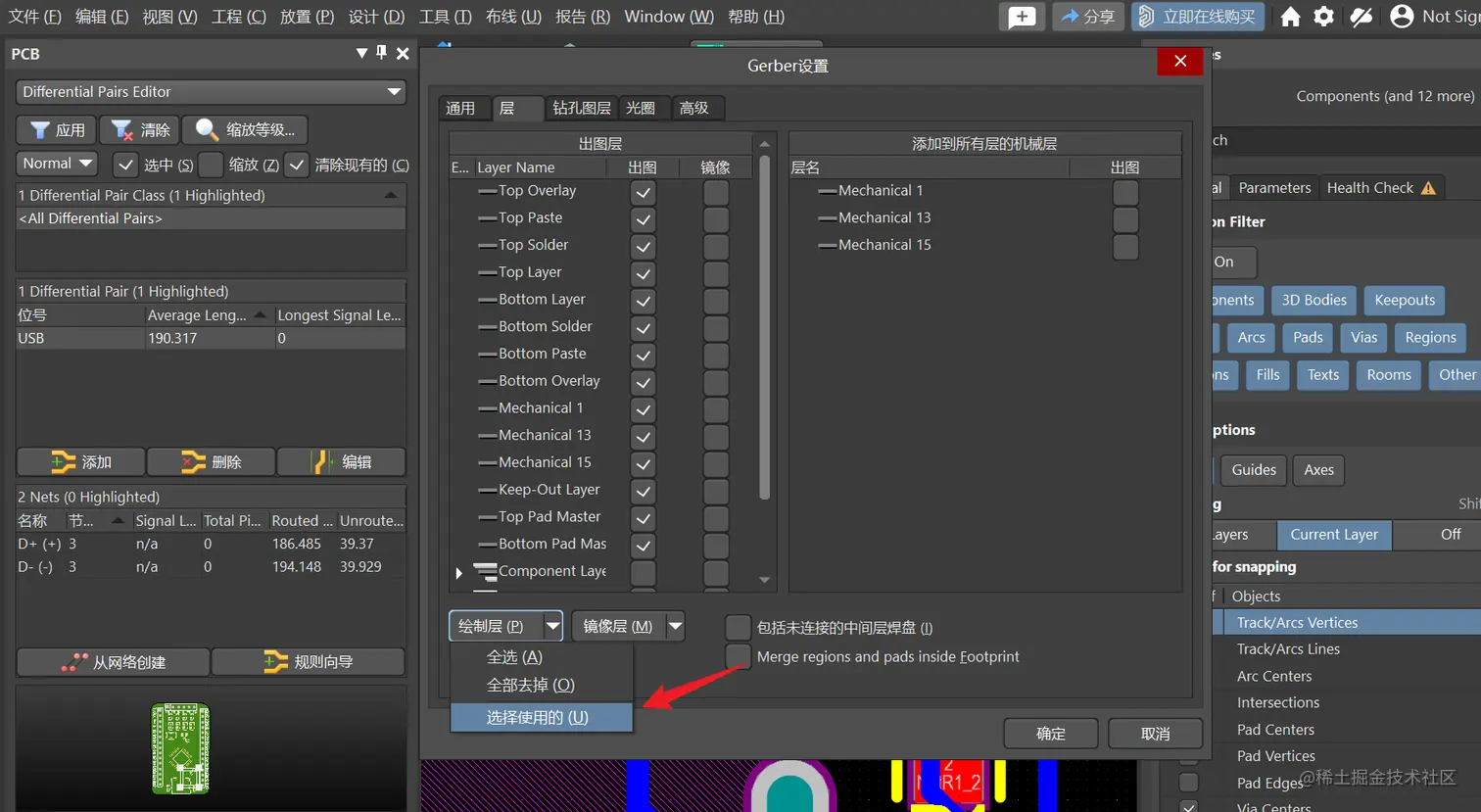Image resolution: width=1481 pixels, height=812 pixels.
Task: Switch to the 光圈 tab
Action: tap(640, 108)
